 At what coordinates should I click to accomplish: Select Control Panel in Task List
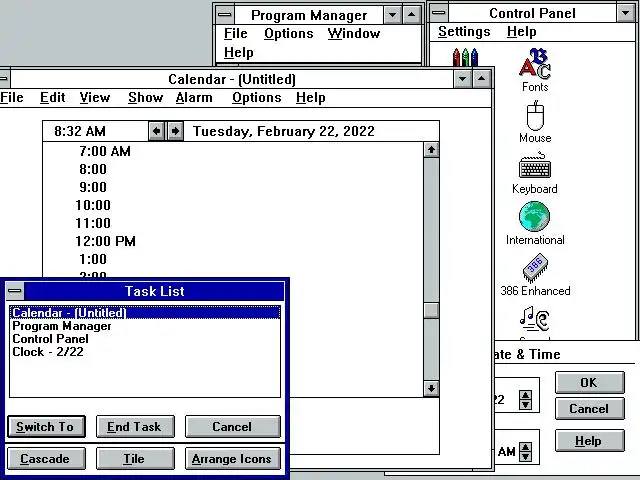145,339
